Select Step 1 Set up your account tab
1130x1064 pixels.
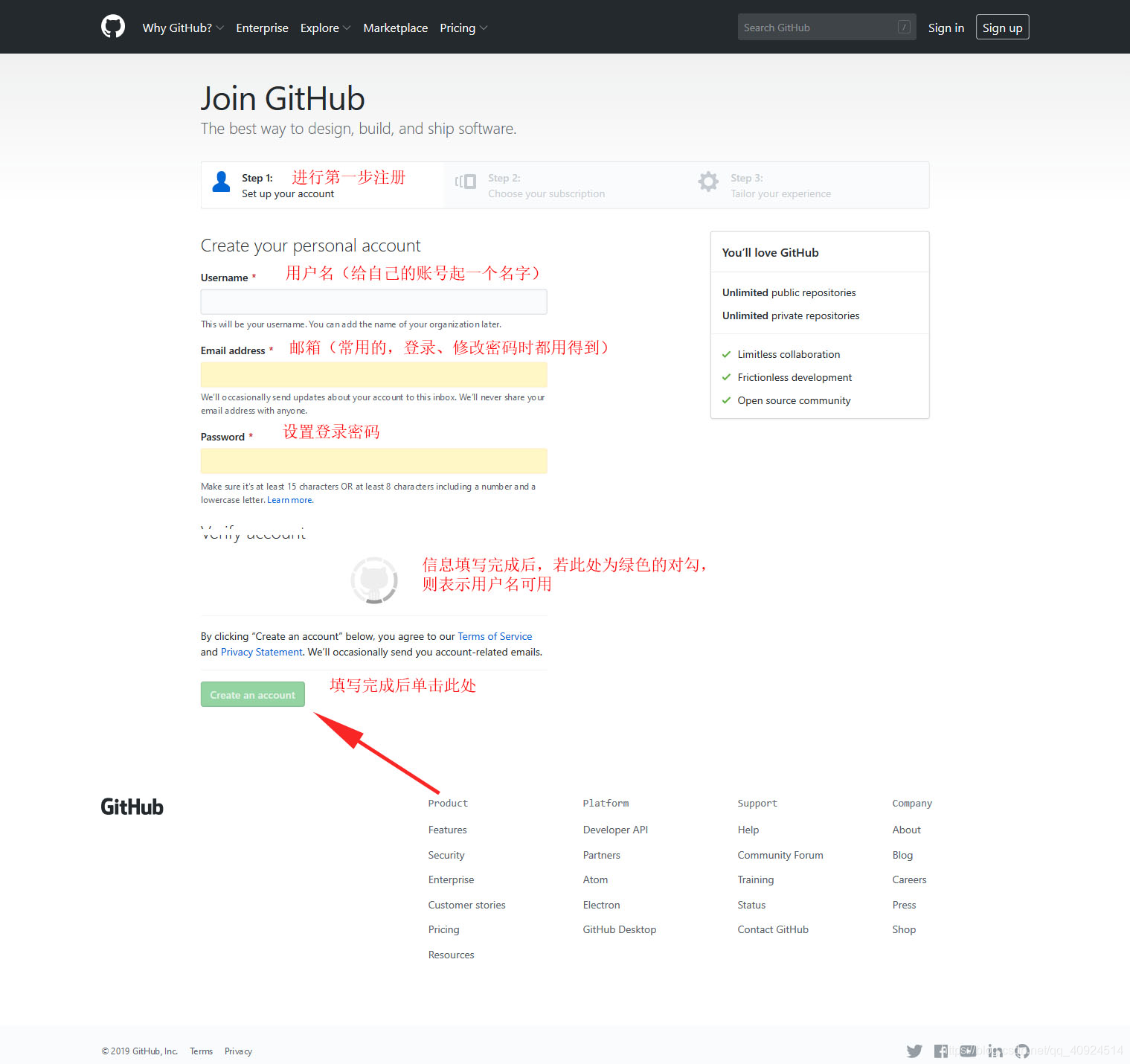click(322, 185)
